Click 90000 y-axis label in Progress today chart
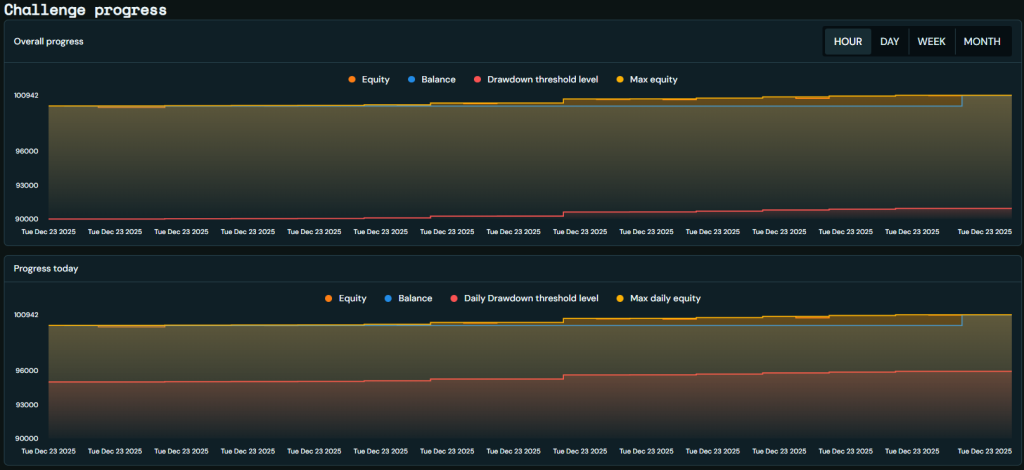1024x470 pixels. pyautogui.click(x=27, y=438)
